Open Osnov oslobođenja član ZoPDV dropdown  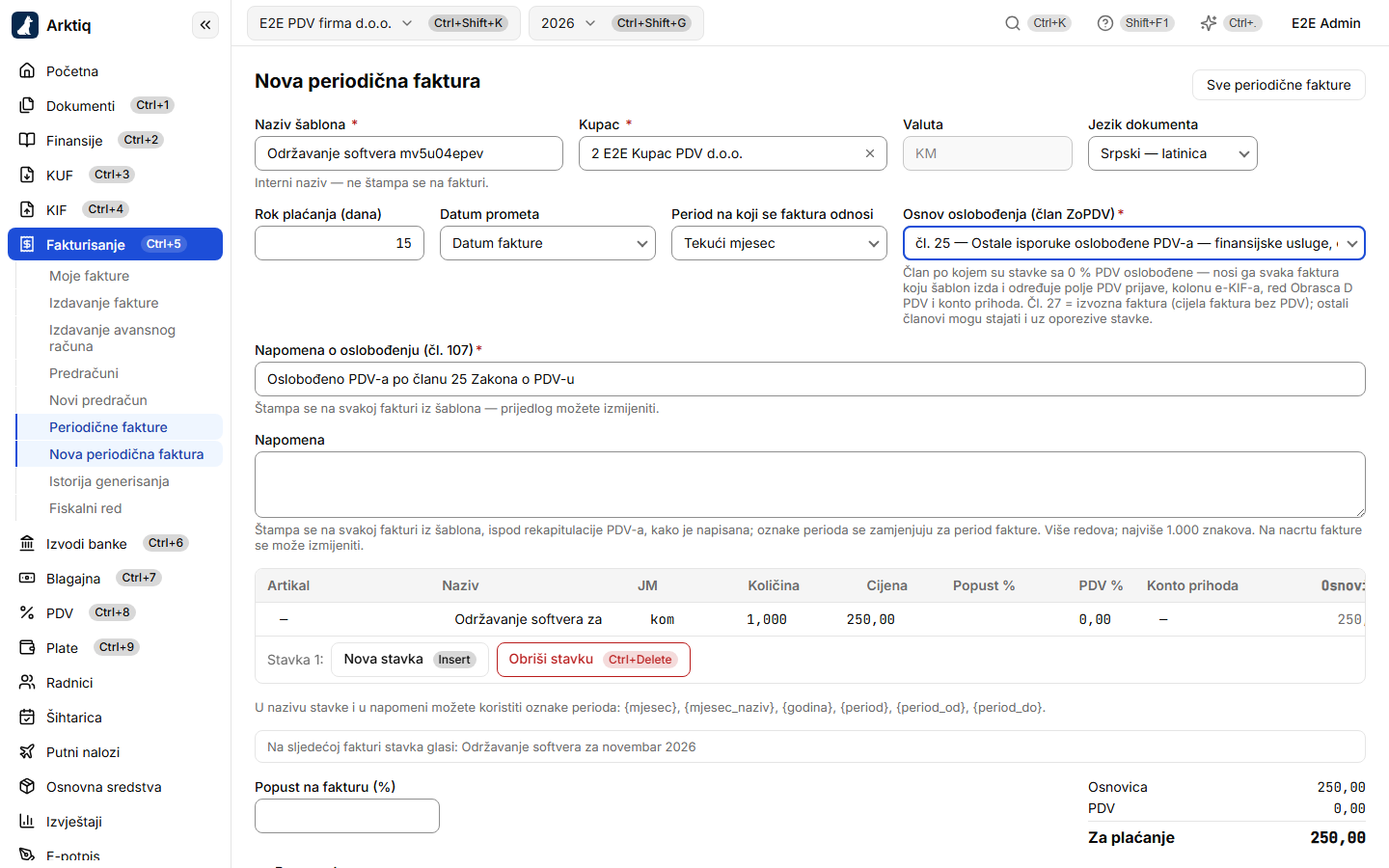(1134, 243)
